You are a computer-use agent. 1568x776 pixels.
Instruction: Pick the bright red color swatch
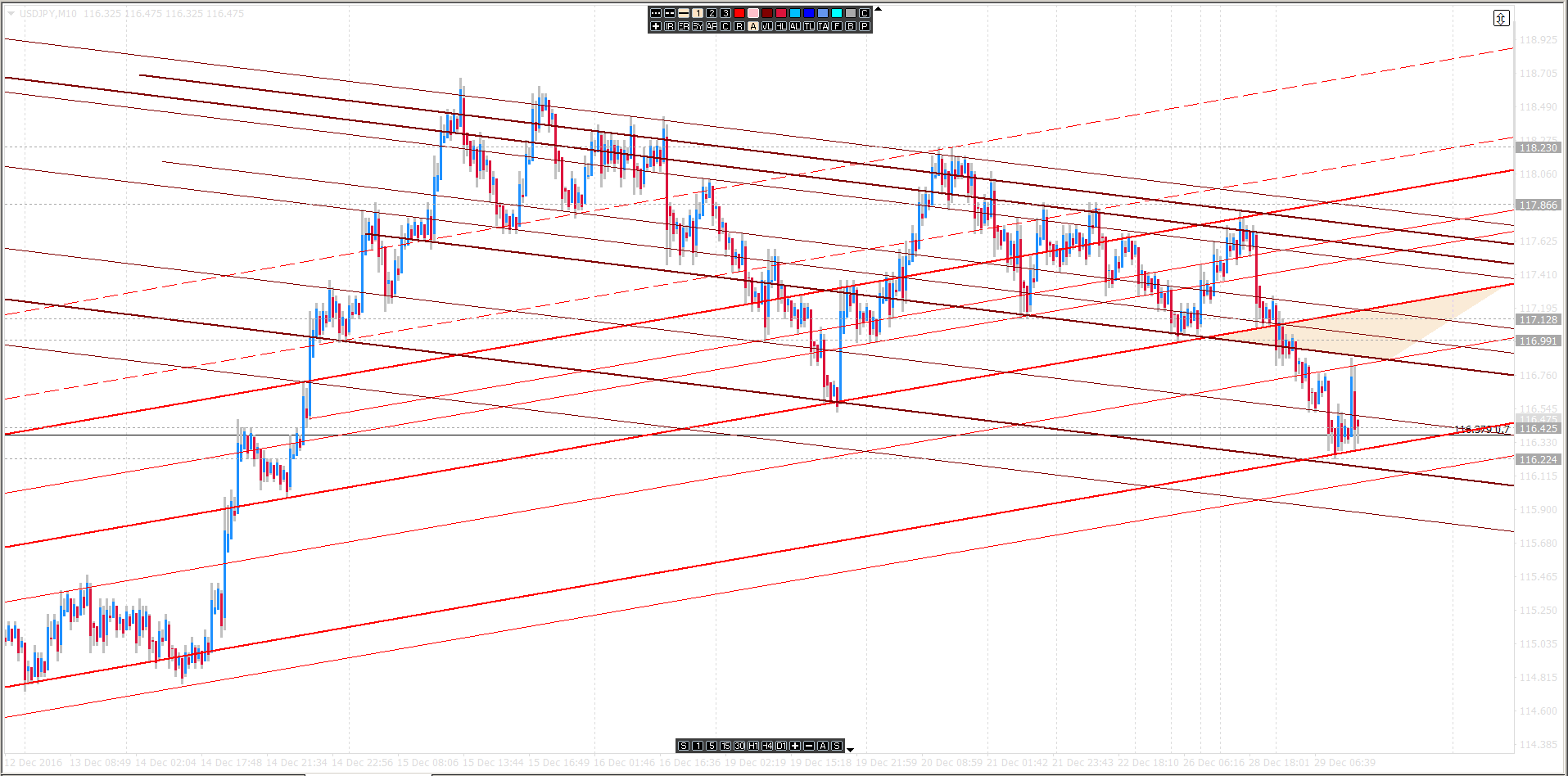pos(739,13)
